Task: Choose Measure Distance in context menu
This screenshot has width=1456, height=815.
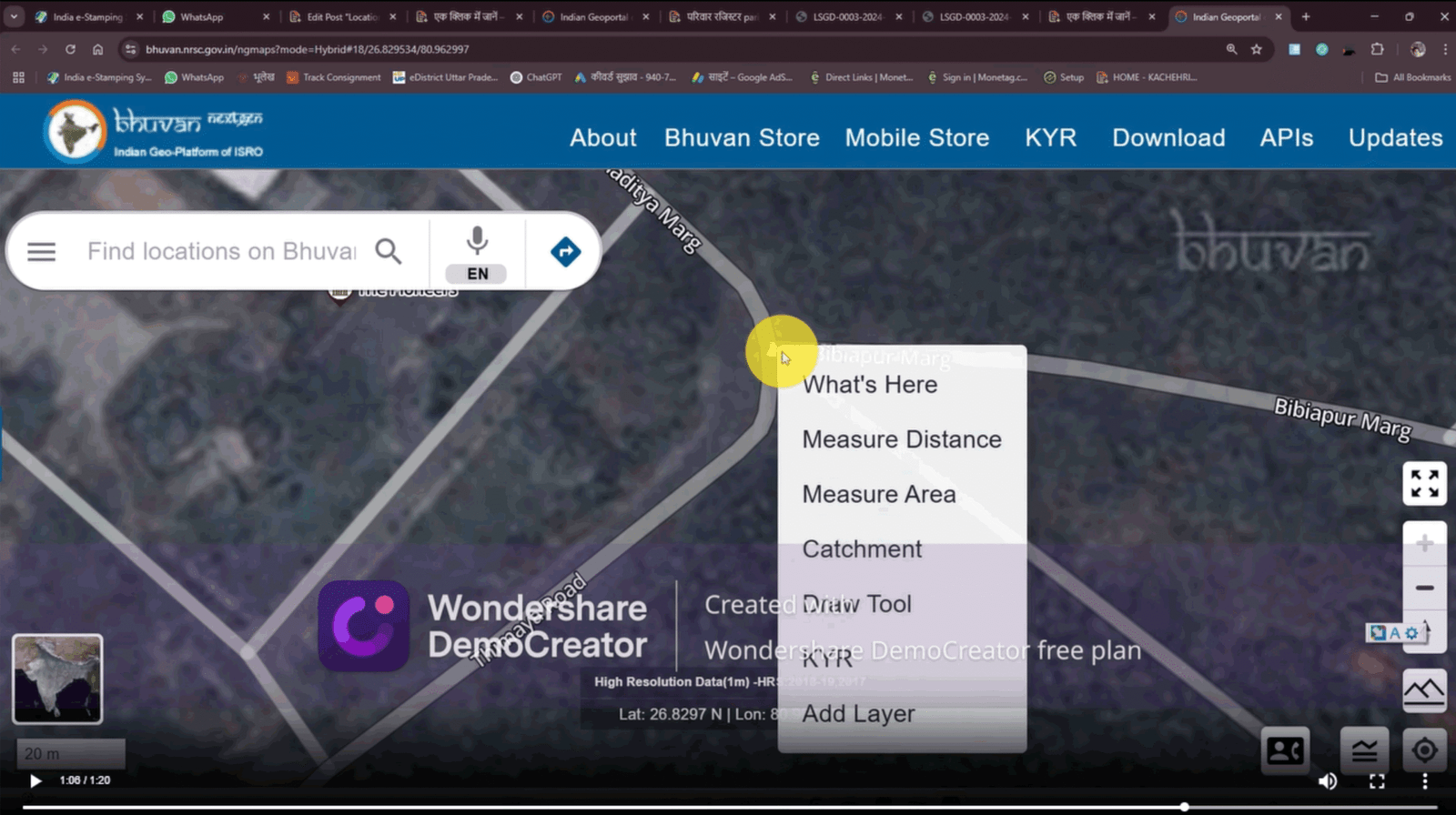Action: (x=902, y=439)
